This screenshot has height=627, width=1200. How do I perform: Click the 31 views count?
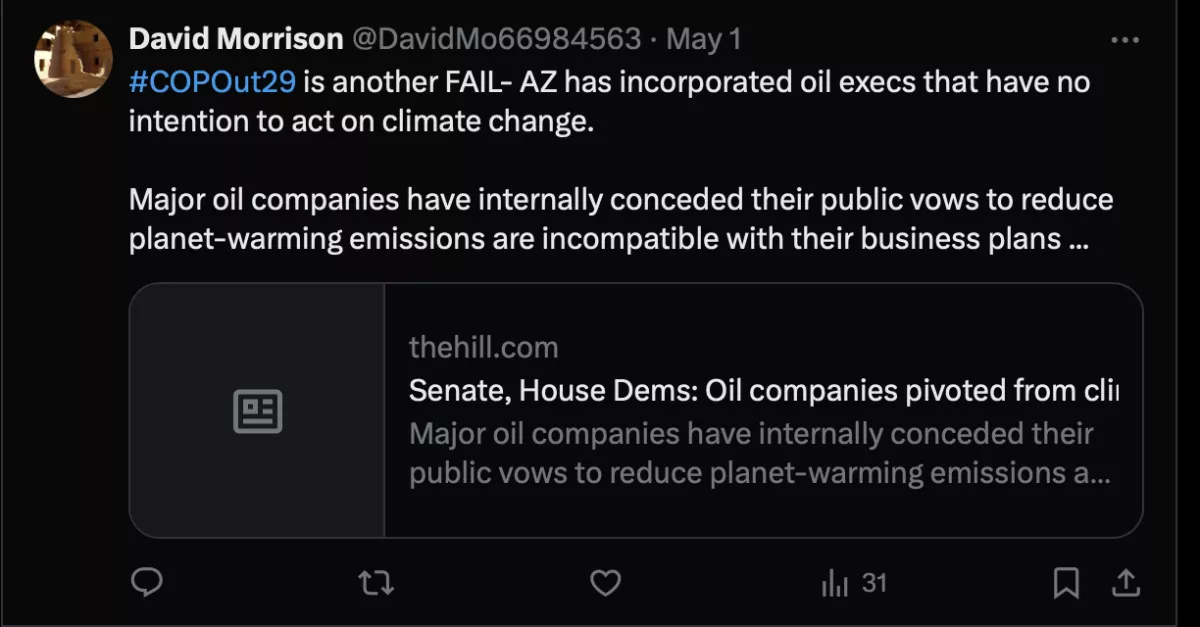click(x=875, y=582)
